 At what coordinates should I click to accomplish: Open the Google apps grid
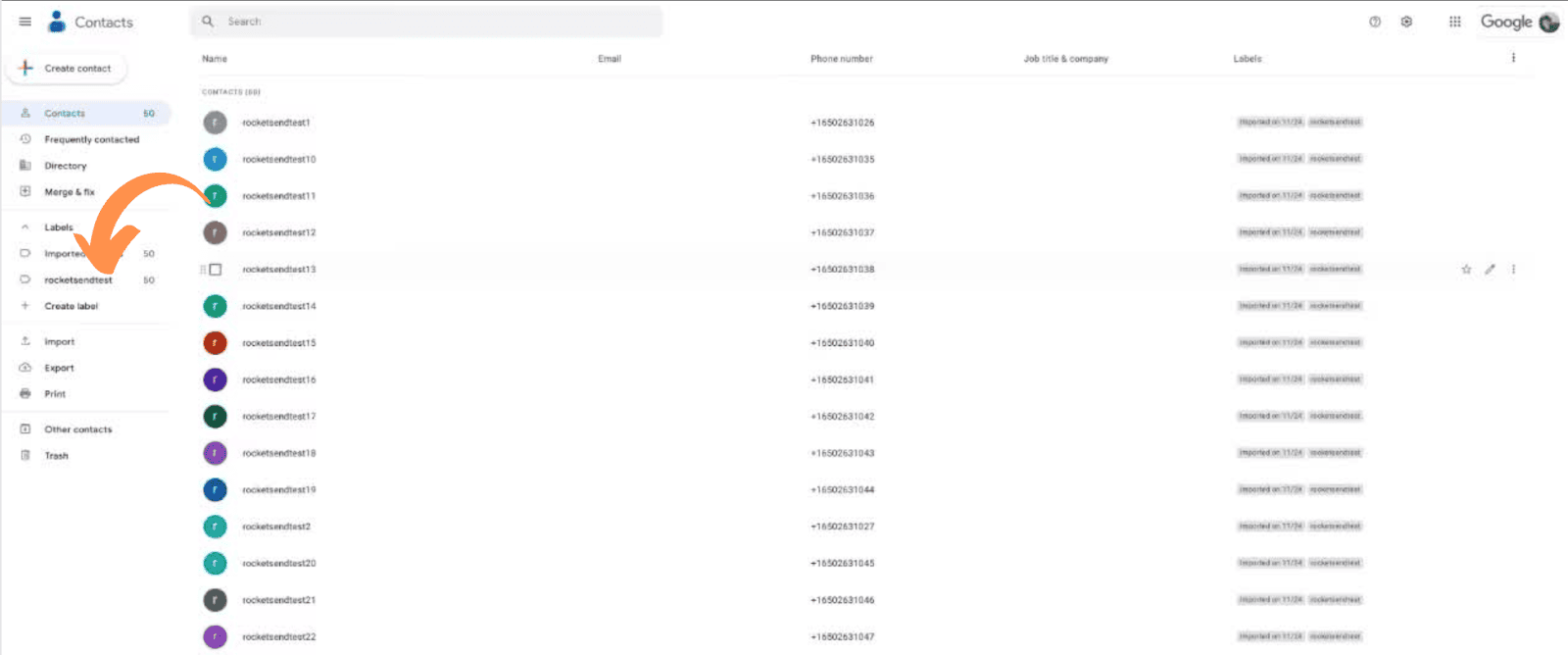(x=1455, y=22)
